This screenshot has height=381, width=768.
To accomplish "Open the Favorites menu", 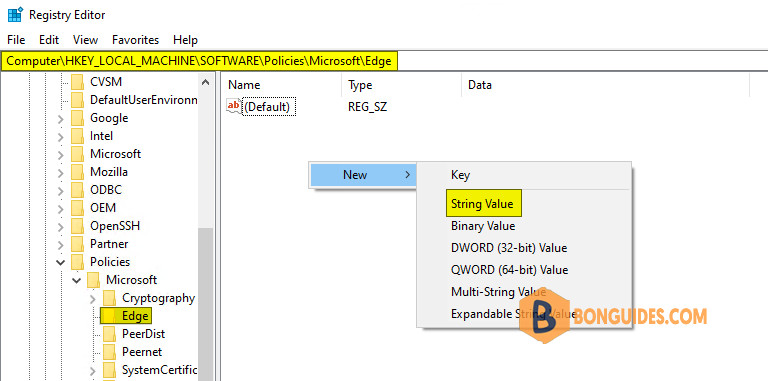I will click(x=135, y=40).
